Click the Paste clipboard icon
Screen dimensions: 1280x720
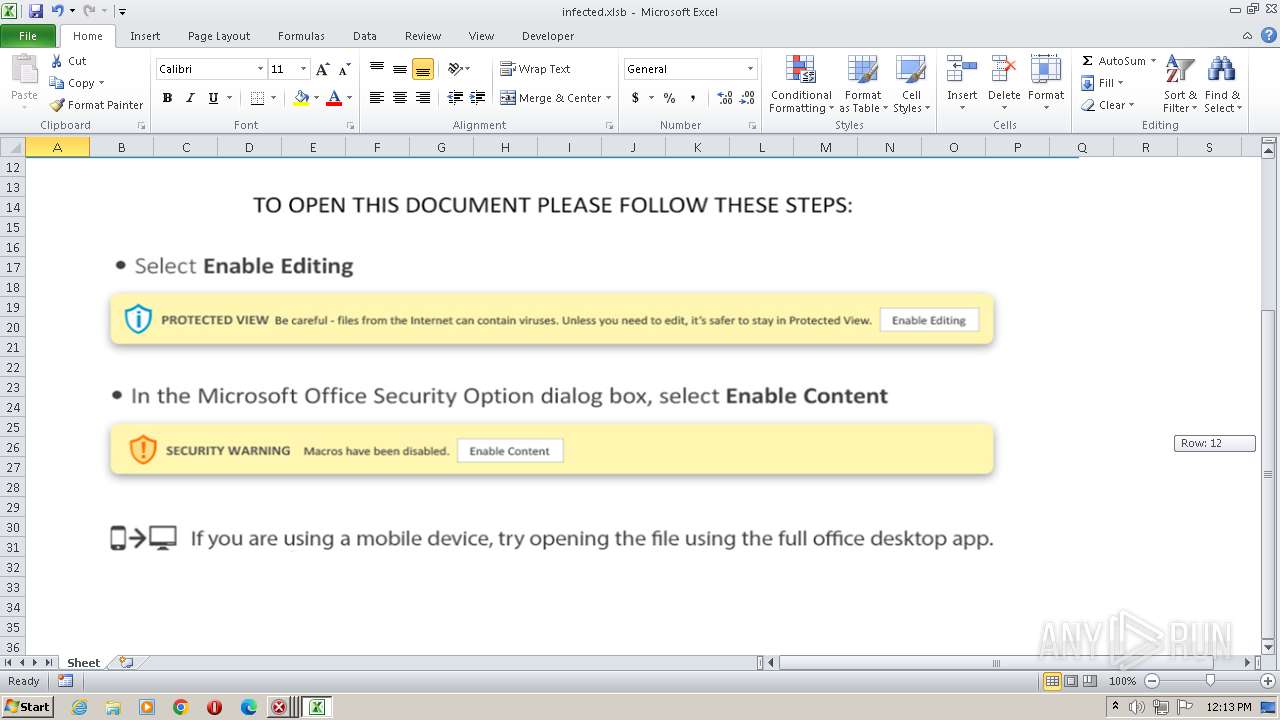coord(24,72)
